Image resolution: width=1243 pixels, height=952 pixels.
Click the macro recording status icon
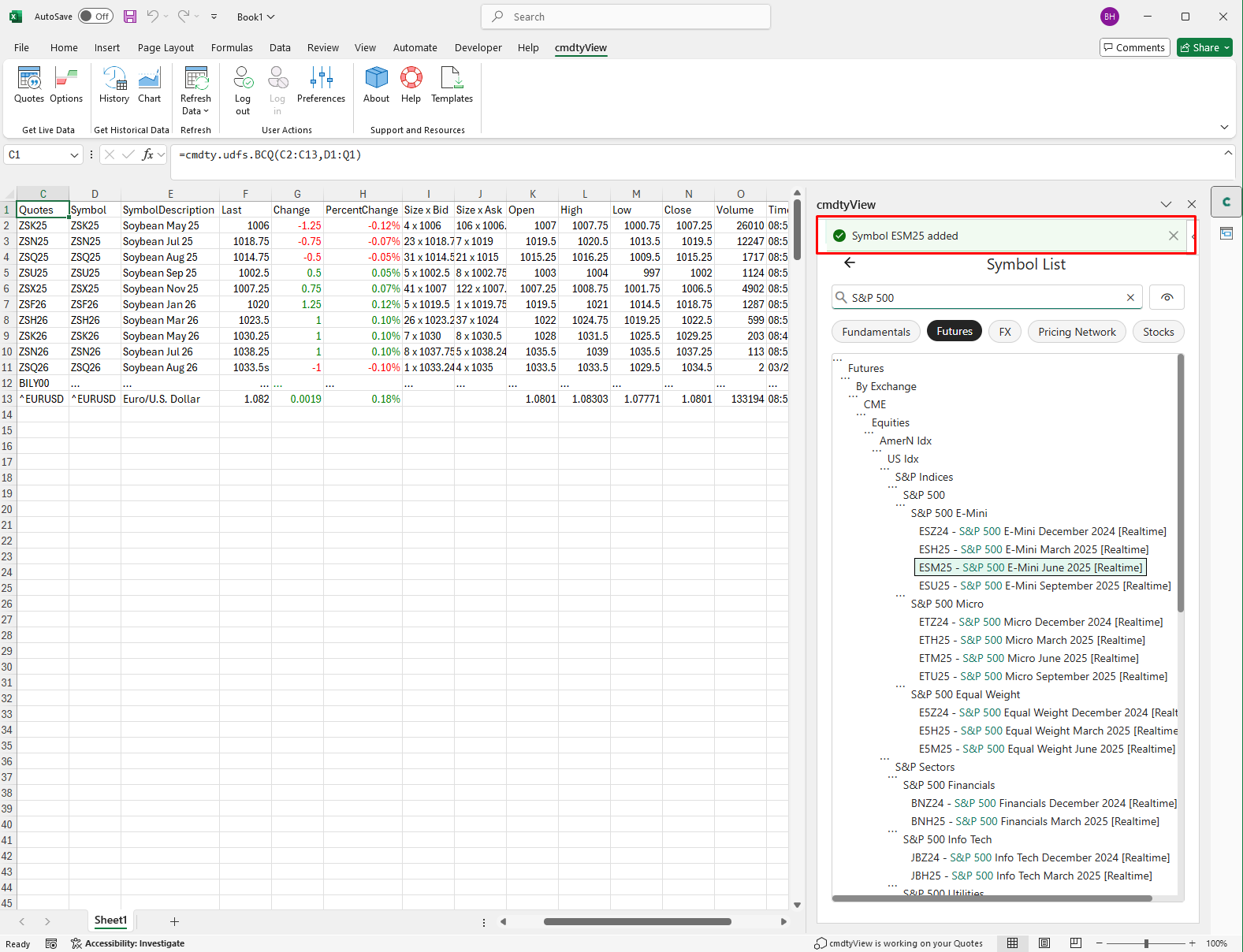(x=51, y=943)
